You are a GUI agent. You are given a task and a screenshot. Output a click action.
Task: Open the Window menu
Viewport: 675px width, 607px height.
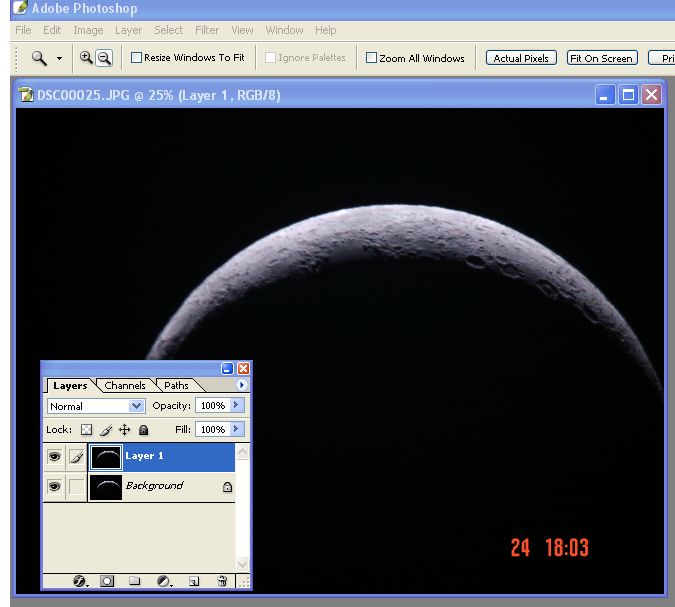[x=285, y=30]
